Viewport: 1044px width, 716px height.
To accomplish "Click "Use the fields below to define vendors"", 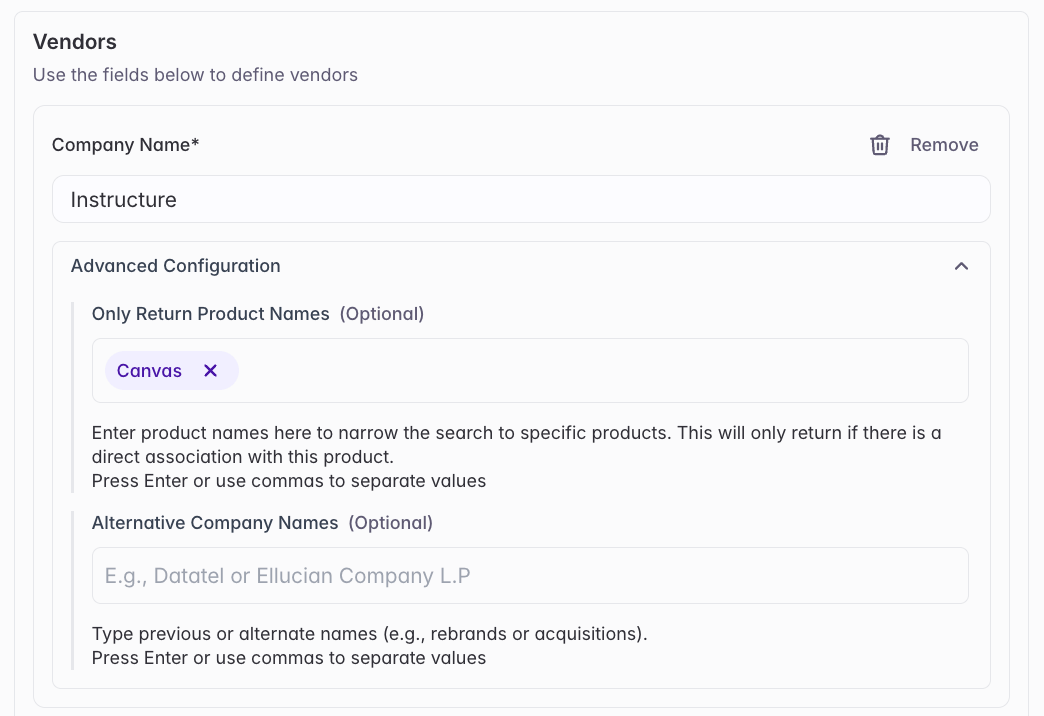I will (195, 75).
